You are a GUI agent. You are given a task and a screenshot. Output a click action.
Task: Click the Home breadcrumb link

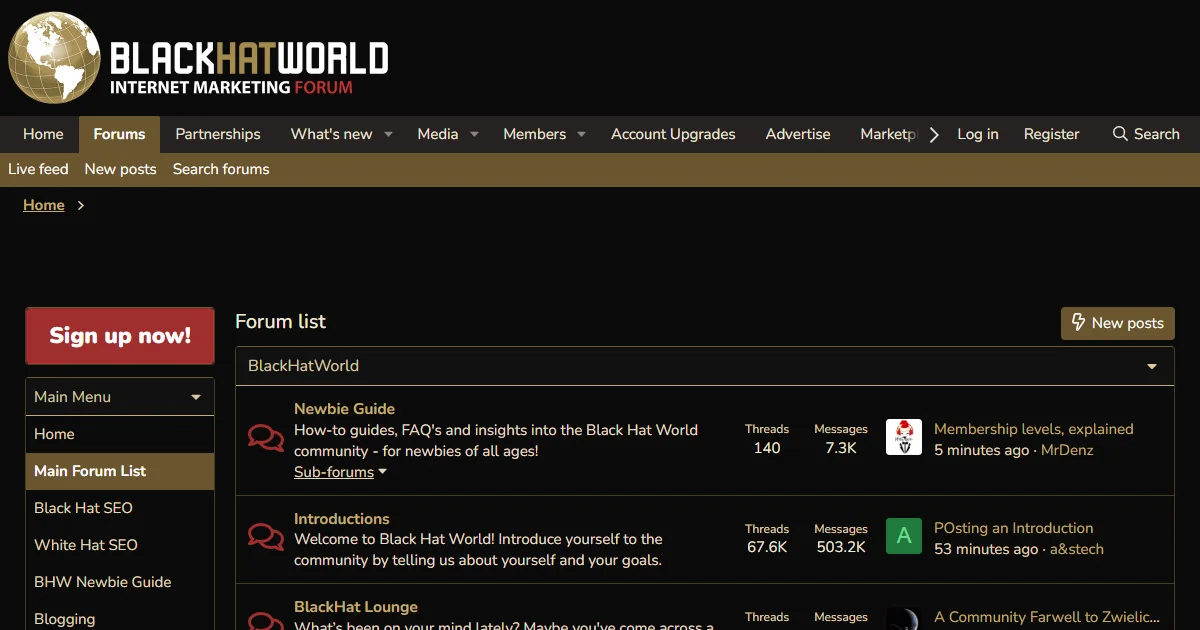tap(44, 205)
